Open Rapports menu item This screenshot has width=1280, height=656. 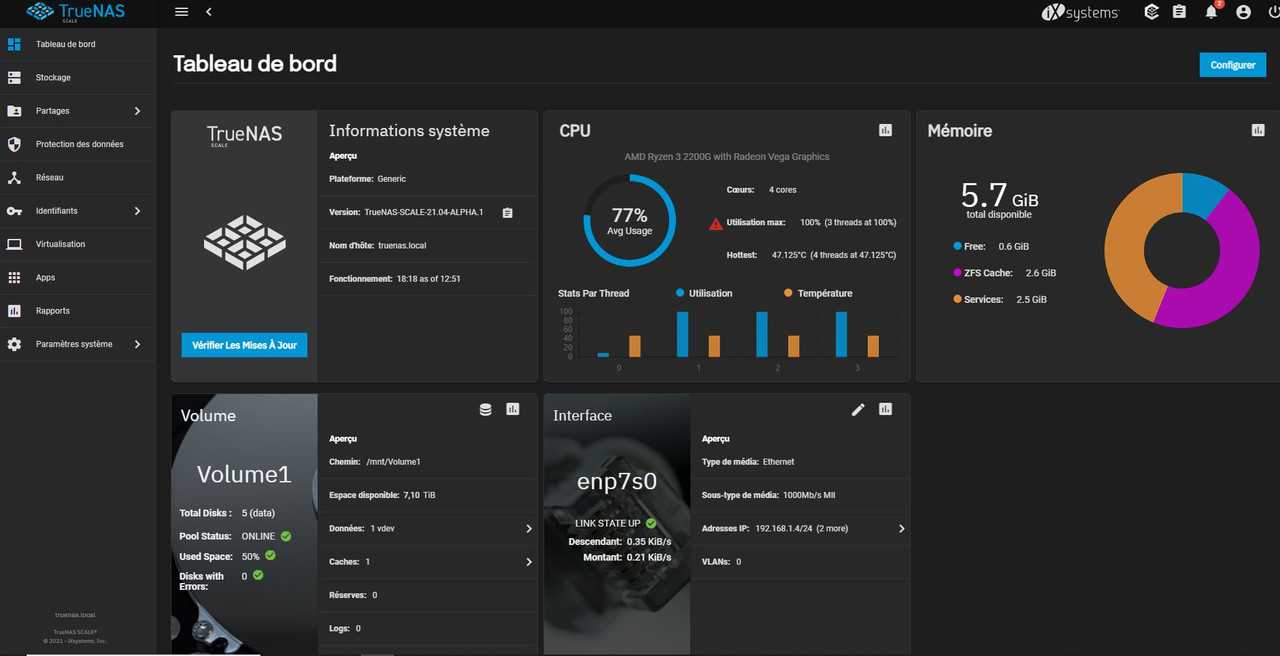[78, 311]
